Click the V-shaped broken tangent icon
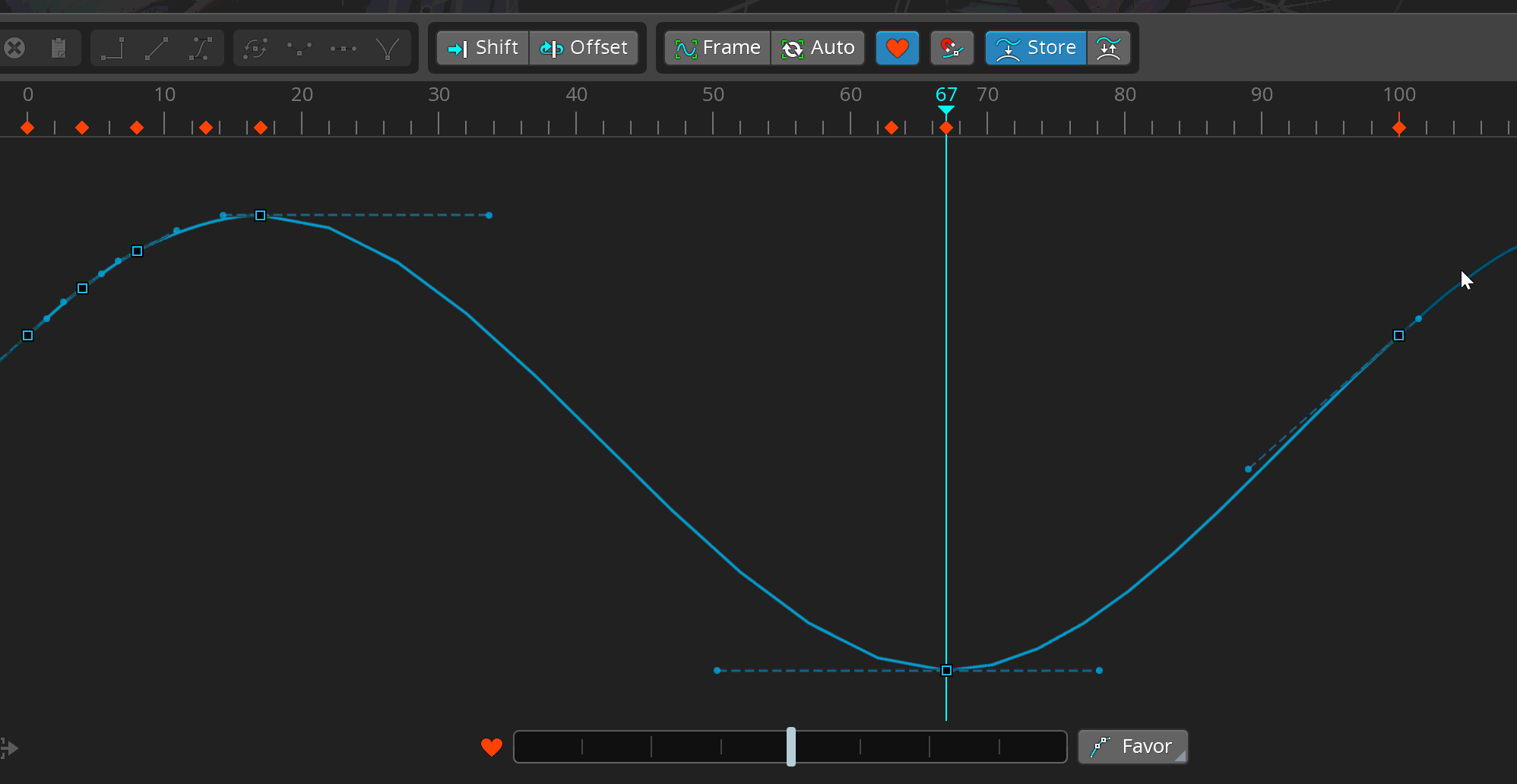The width and height of the screenshot is (1517, 784). click(388, 48)
